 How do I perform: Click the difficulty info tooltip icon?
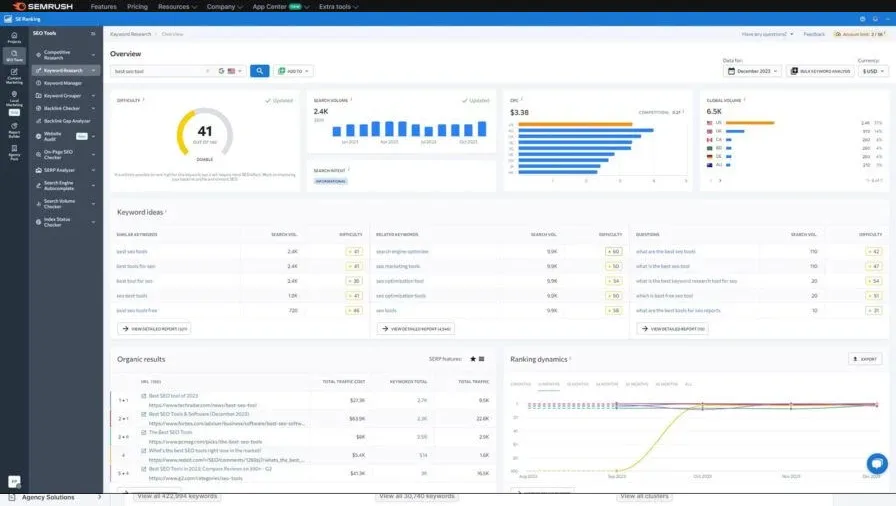(x=143, y=99)
